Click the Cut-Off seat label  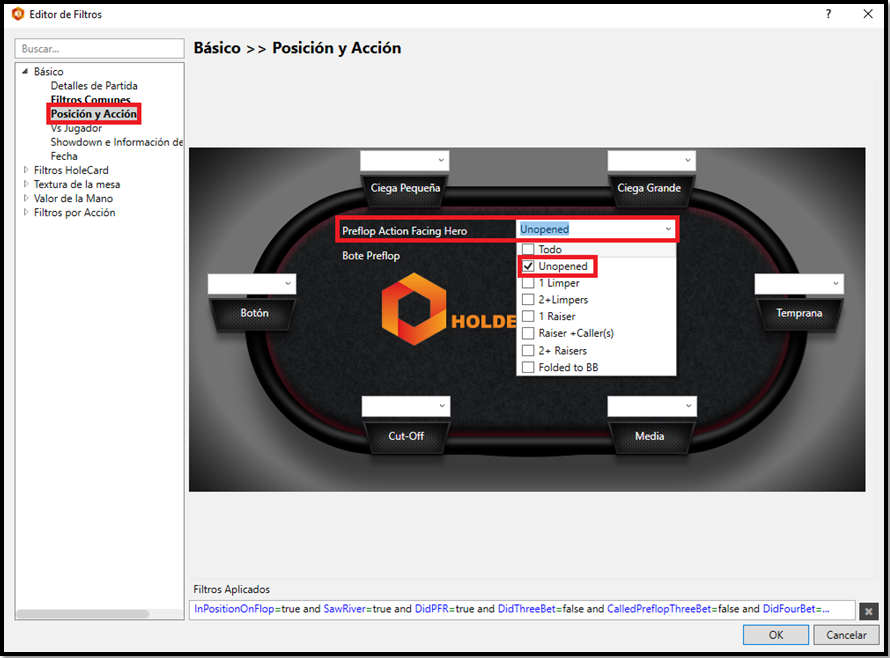406,436
